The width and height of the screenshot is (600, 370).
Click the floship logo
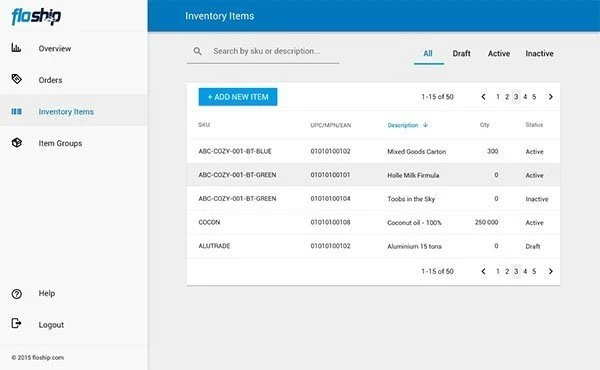point(36,16)
